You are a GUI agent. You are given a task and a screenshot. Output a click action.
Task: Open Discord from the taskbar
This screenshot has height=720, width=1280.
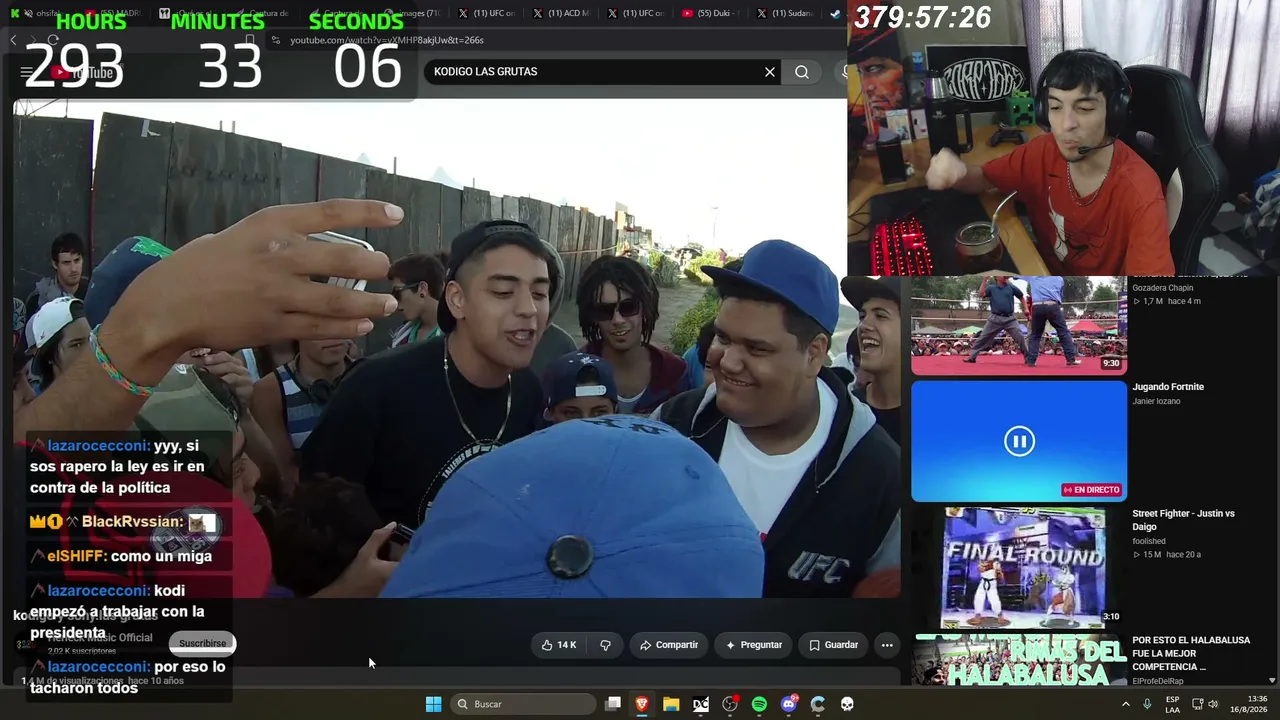[x=789, y=704]
